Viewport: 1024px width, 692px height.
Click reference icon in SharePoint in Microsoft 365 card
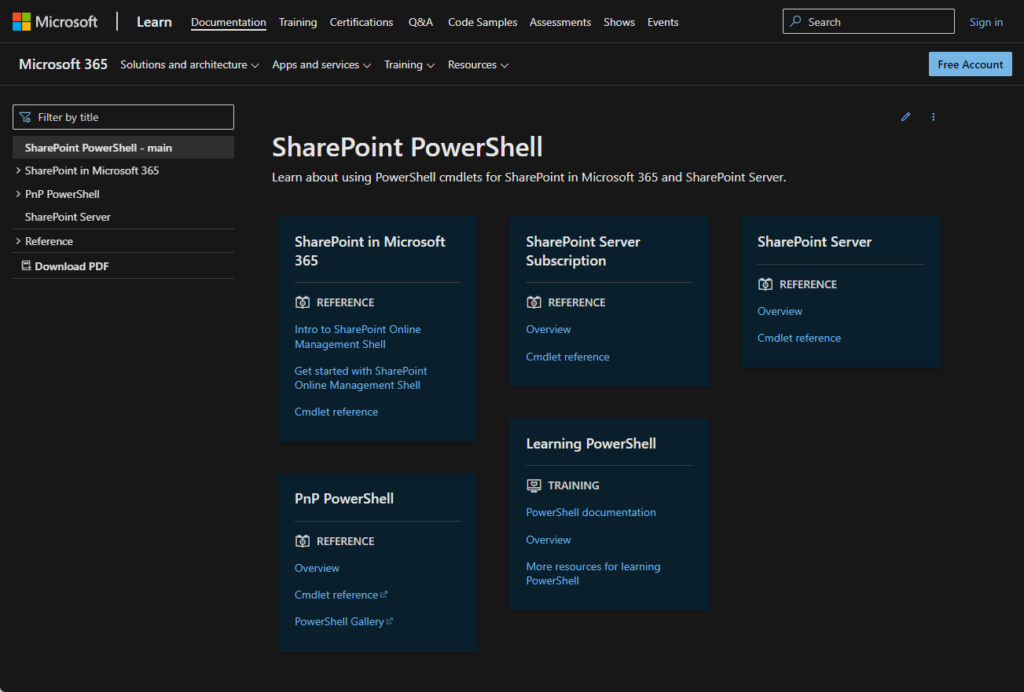click(x=302, y=302)
